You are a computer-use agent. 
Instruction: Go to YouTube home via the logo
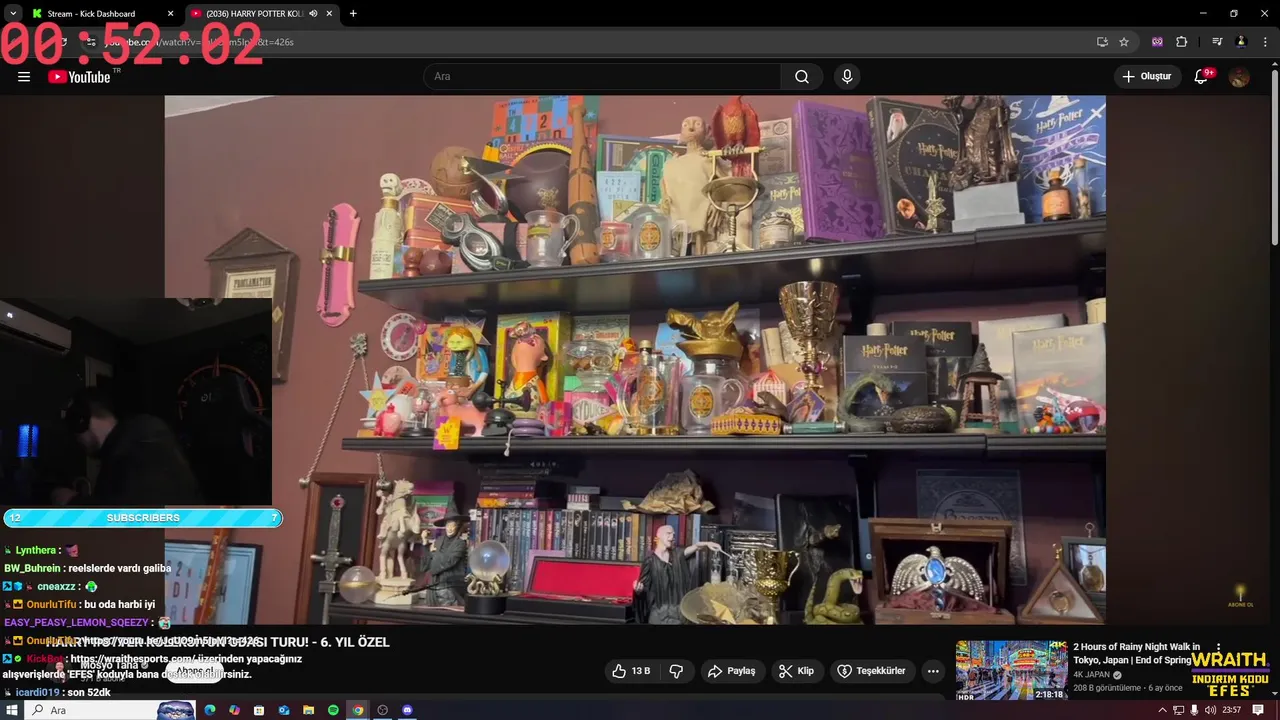click(x=80, y=77)
